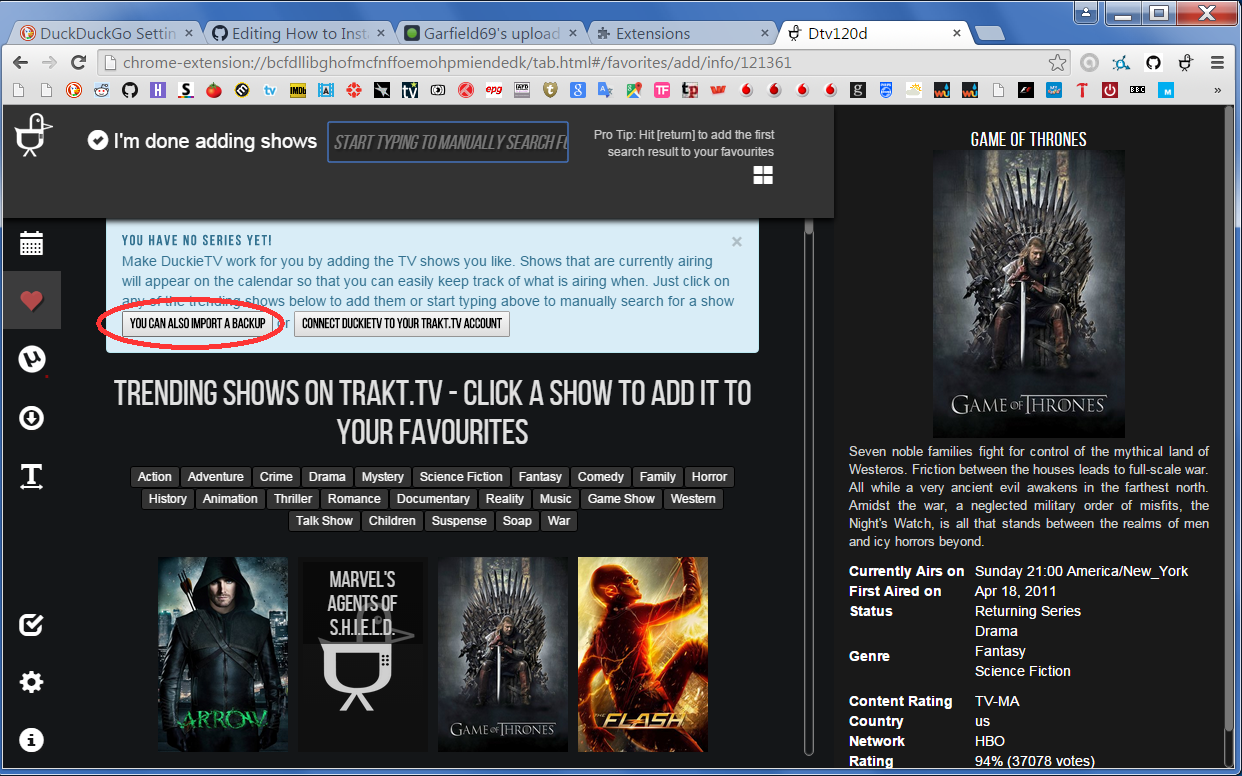
Task: Switch to the poster grid view icon
Action: click(x=763, y=176)
